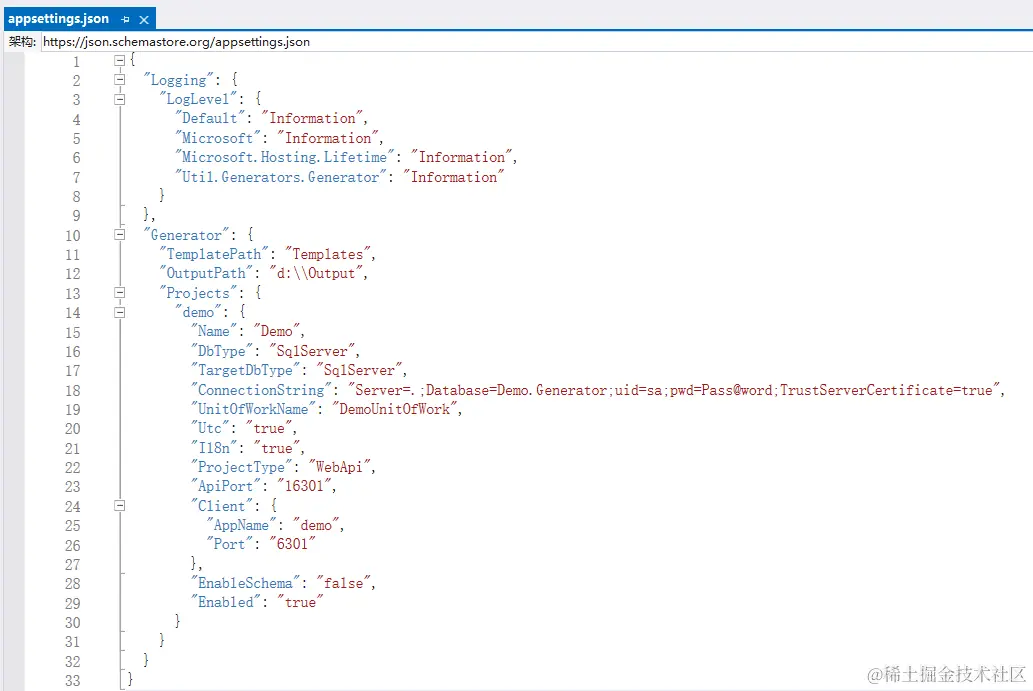This screenshot has width=1033, height=691.
Task: Click the "Name" key on line 15
Action: pyautogui.click(x=213, y=331)
